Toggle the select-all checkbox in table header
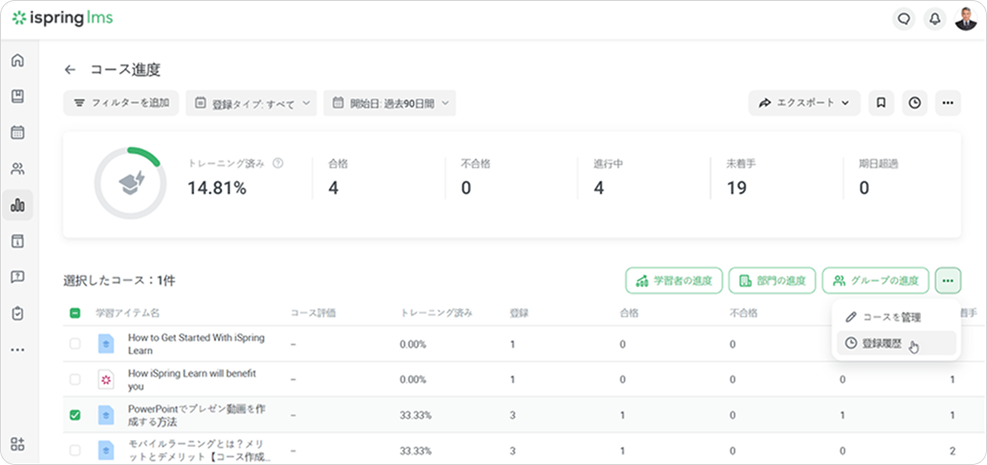987x465 pixels. click(75, 313)
